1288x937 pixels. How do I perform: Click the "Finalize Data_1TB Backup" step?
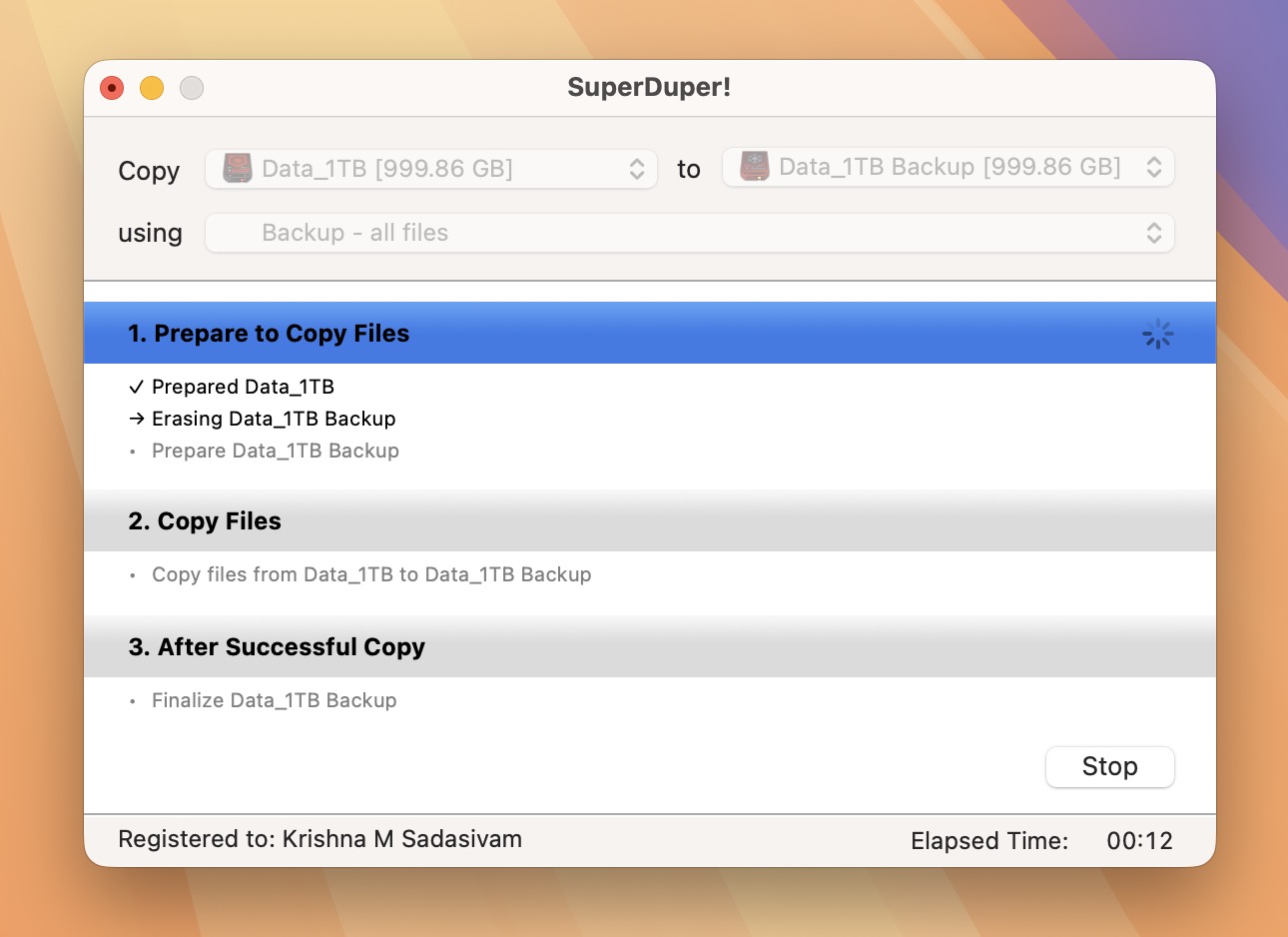pyautogui.click(x=275, y=700)
